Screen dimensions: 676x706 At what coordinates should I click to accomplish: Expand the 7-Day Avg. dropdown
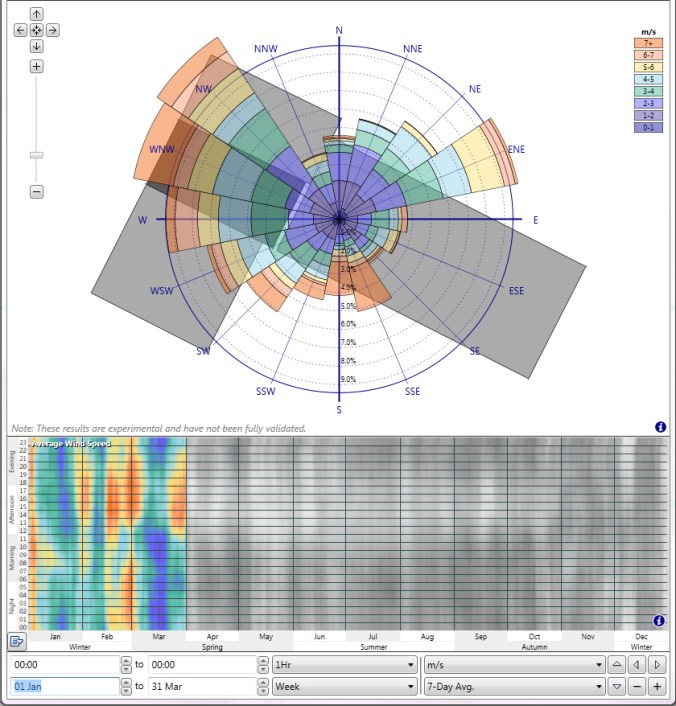click(513, 687)
